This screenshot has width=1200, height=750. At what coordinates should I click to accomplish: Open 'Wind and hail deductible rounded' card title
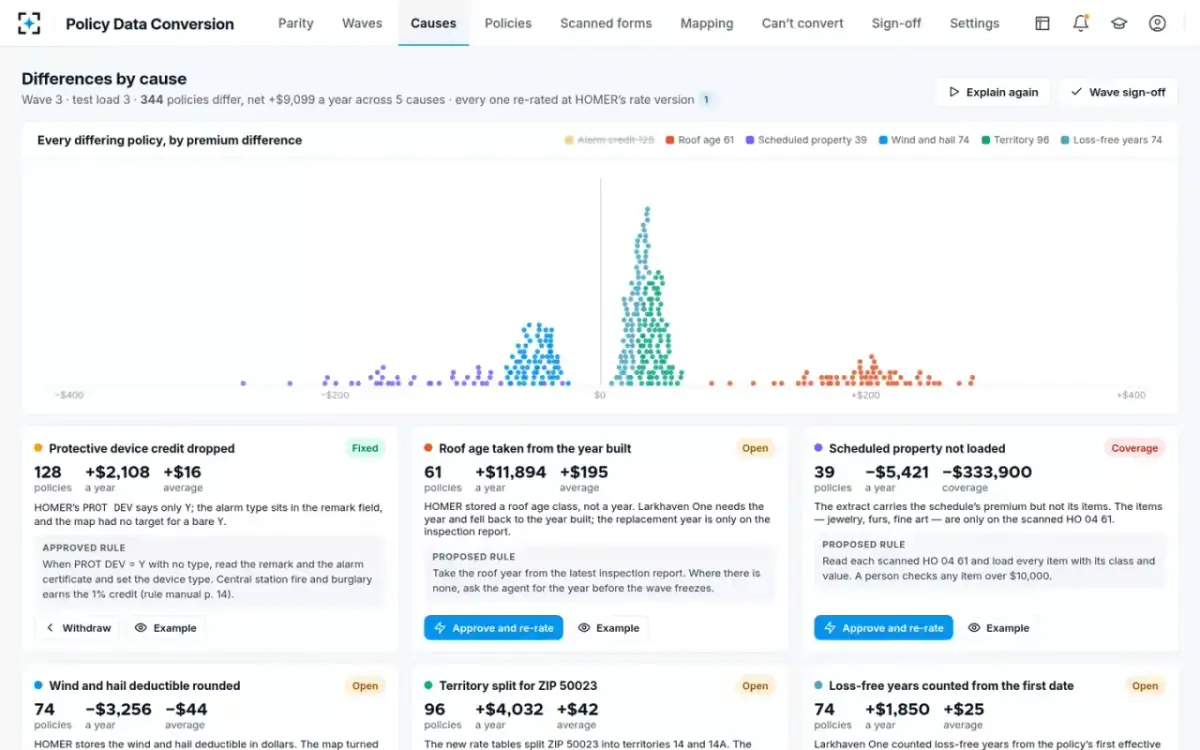point(144,686)
